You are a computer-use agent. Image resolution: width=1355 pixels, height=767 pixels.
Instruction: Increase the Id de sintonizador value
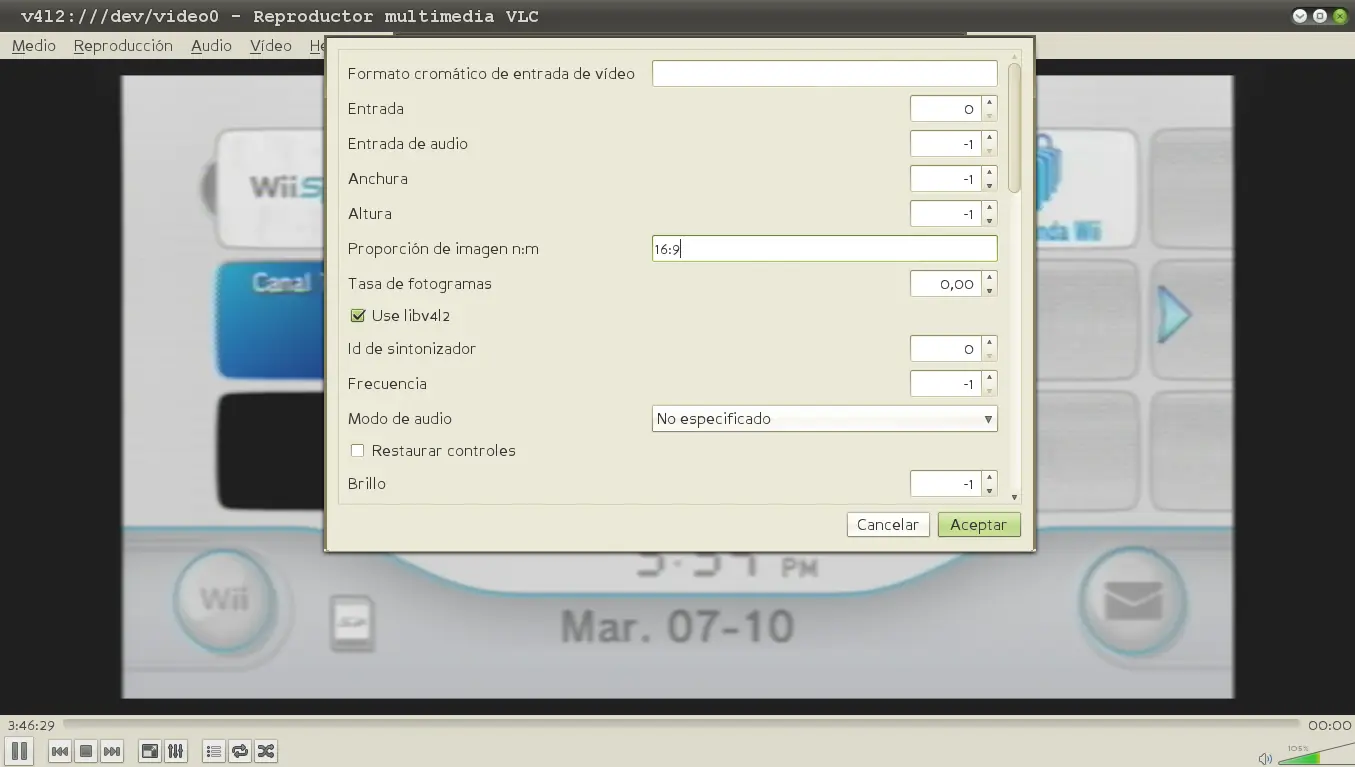pyautogui.click(x=989, y=342)
